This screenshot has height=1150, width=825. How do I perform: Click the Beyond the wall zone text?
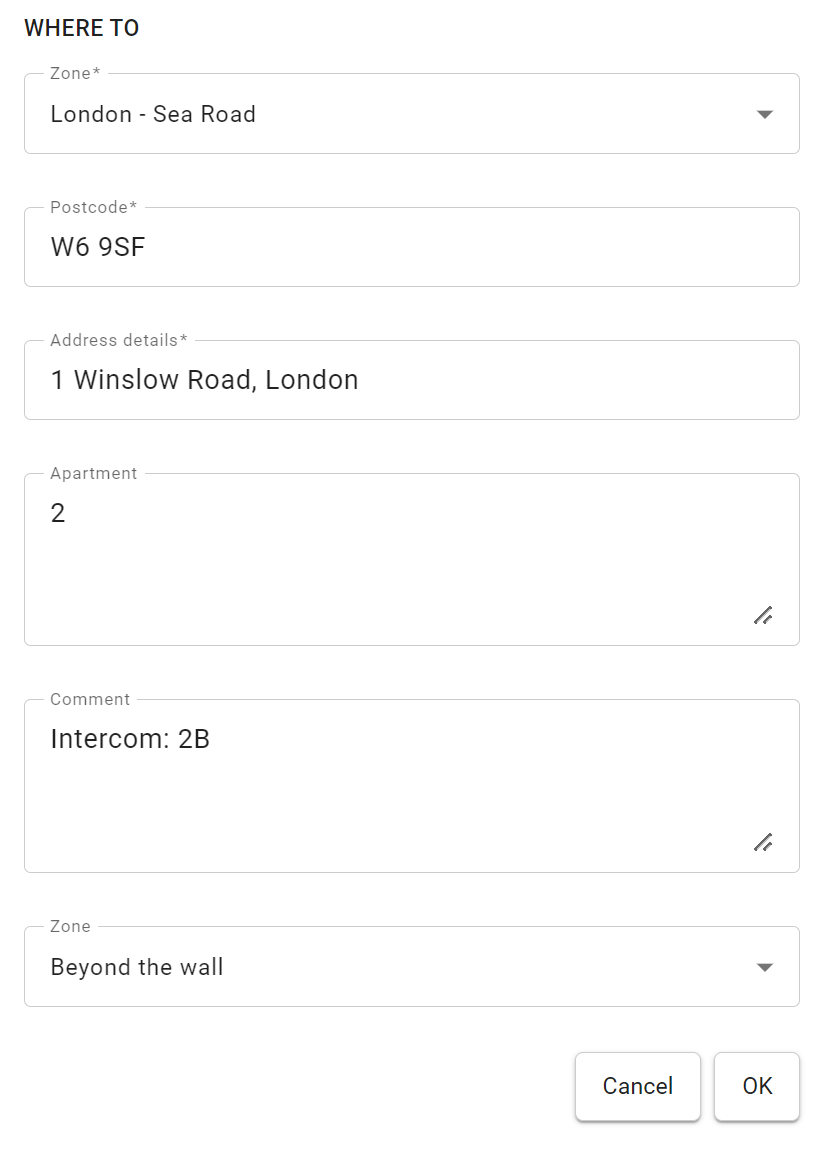pyautogui.click(x=136, y=967)
